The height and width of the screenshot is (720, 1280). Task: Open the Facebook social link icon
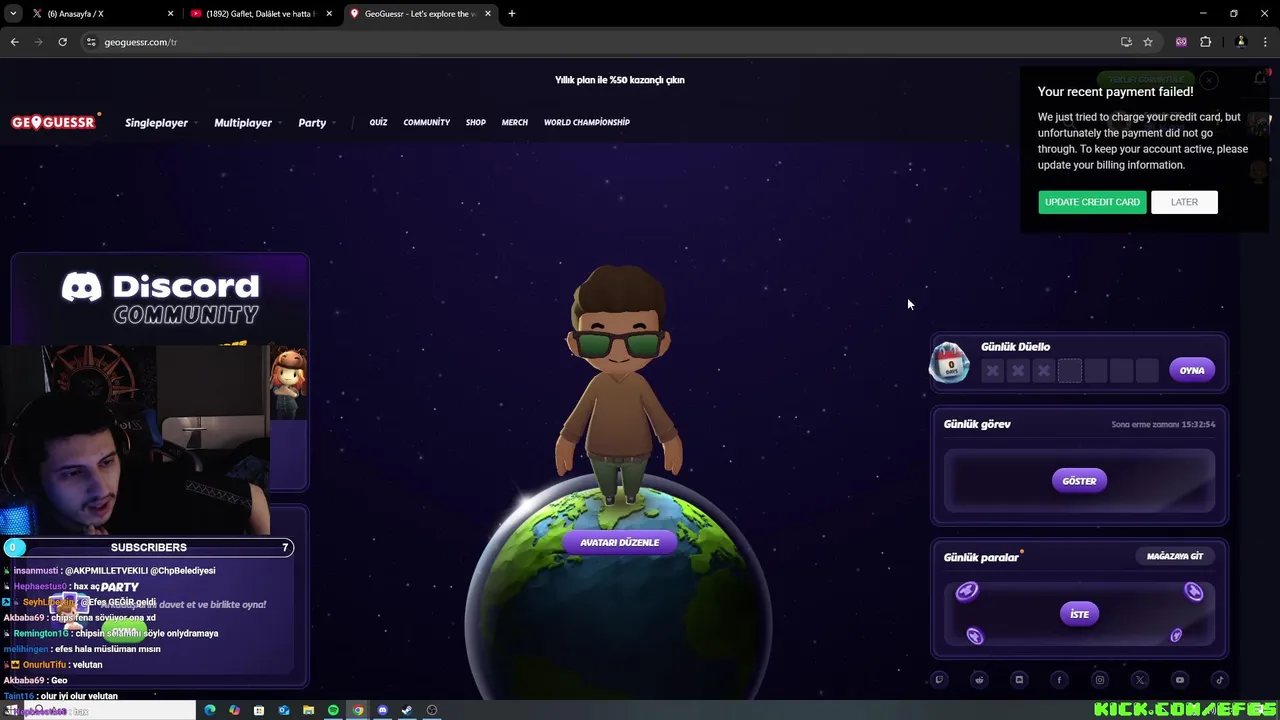tap(1059, 680)
